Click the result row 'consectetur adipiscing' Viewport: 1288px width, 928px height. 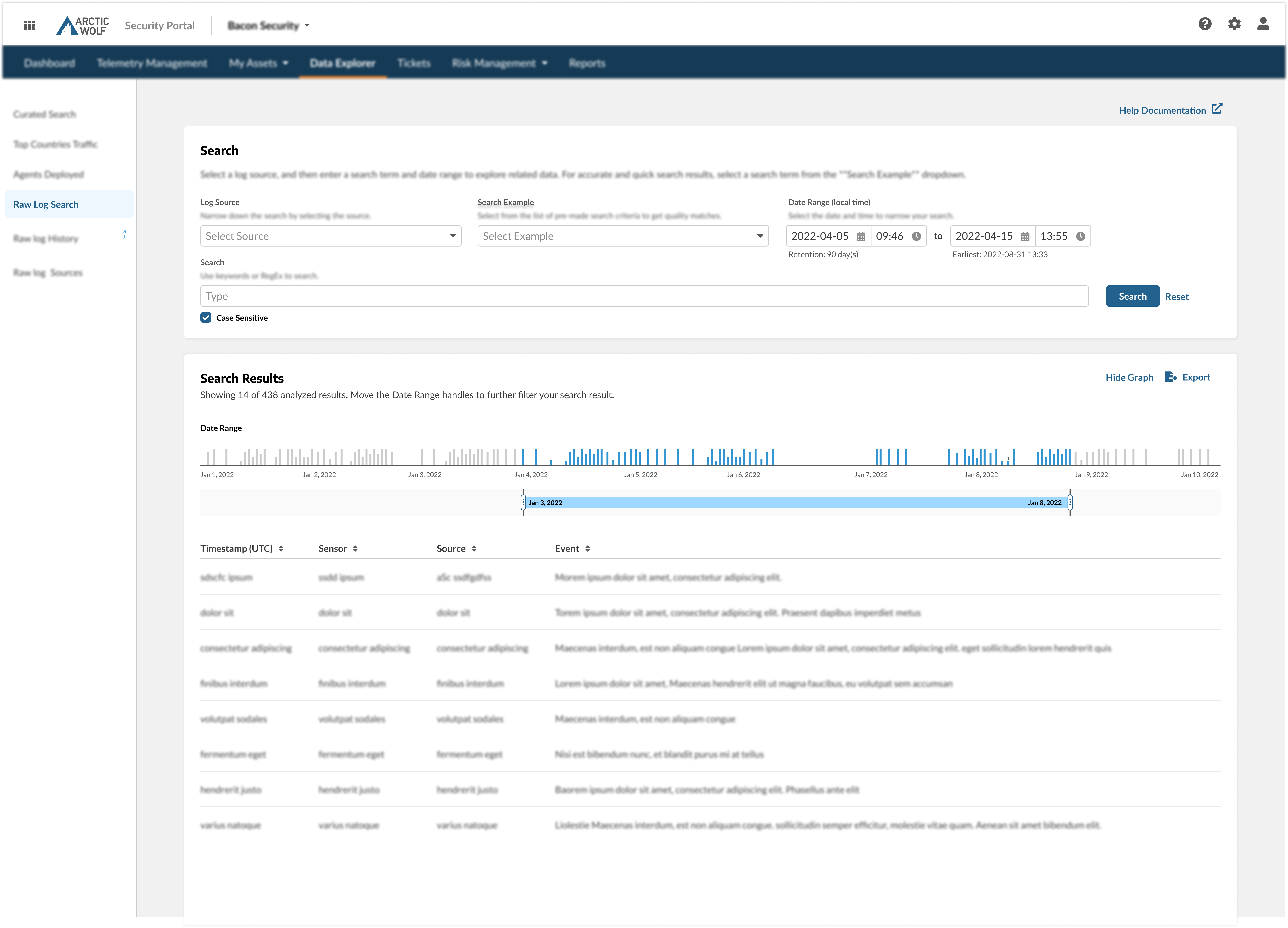pos(710,648)
